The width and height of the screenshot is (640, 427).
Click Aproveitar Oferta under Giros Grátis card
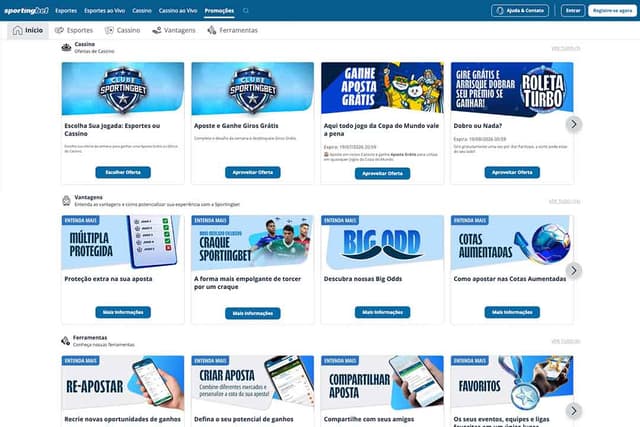253,172
